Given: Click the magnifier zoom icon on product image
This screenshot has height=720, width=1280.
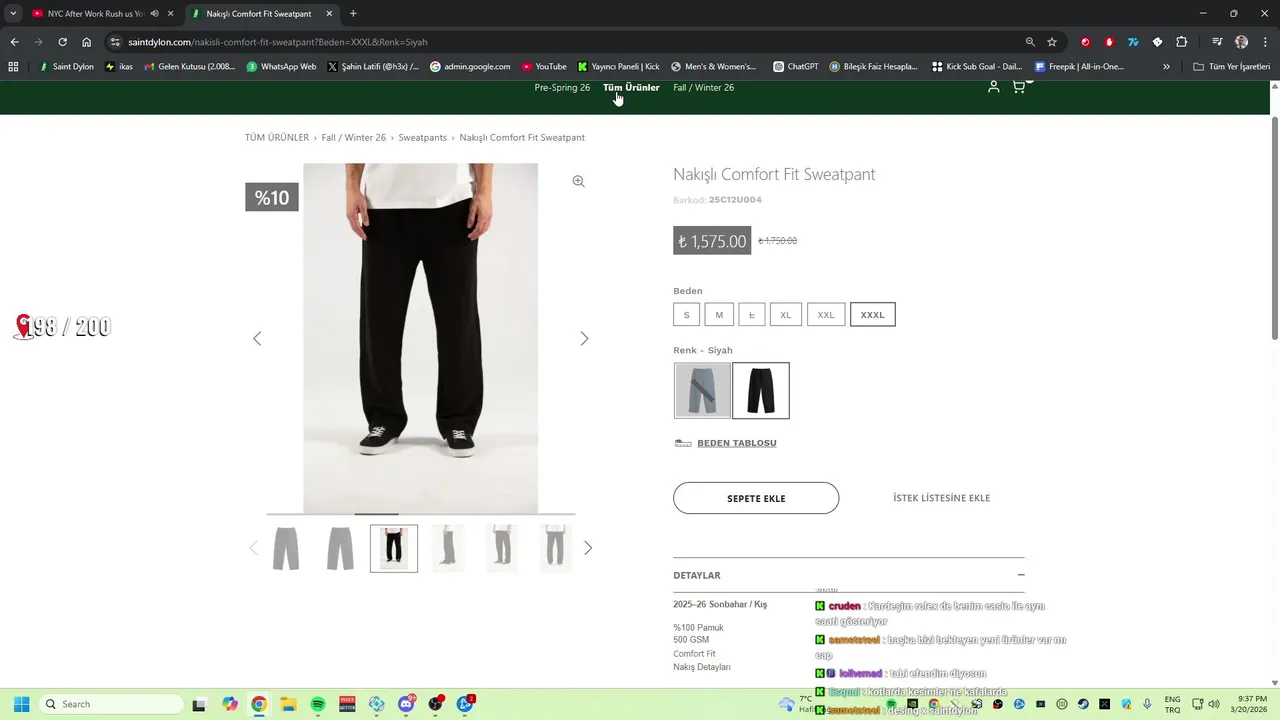Looking at the screenshot, I should point(578,181).
